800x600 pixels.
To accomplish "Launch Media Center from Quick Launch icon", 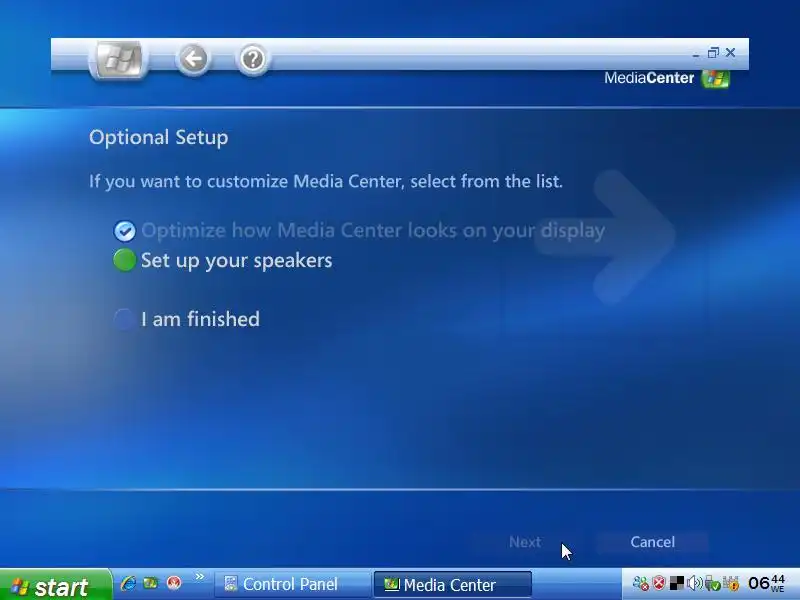I will [x=151, y=583].
